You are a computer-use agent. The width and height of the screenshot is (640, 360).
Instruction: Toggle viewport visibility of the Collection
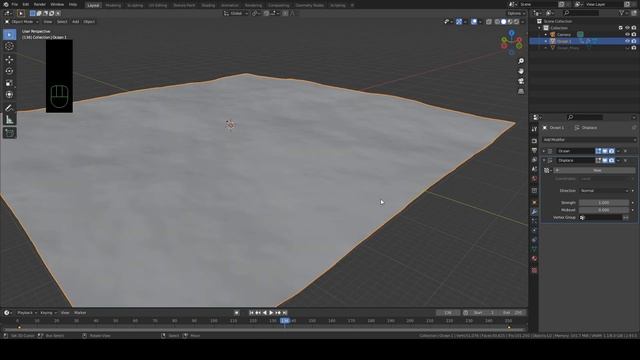click(627, 28)
